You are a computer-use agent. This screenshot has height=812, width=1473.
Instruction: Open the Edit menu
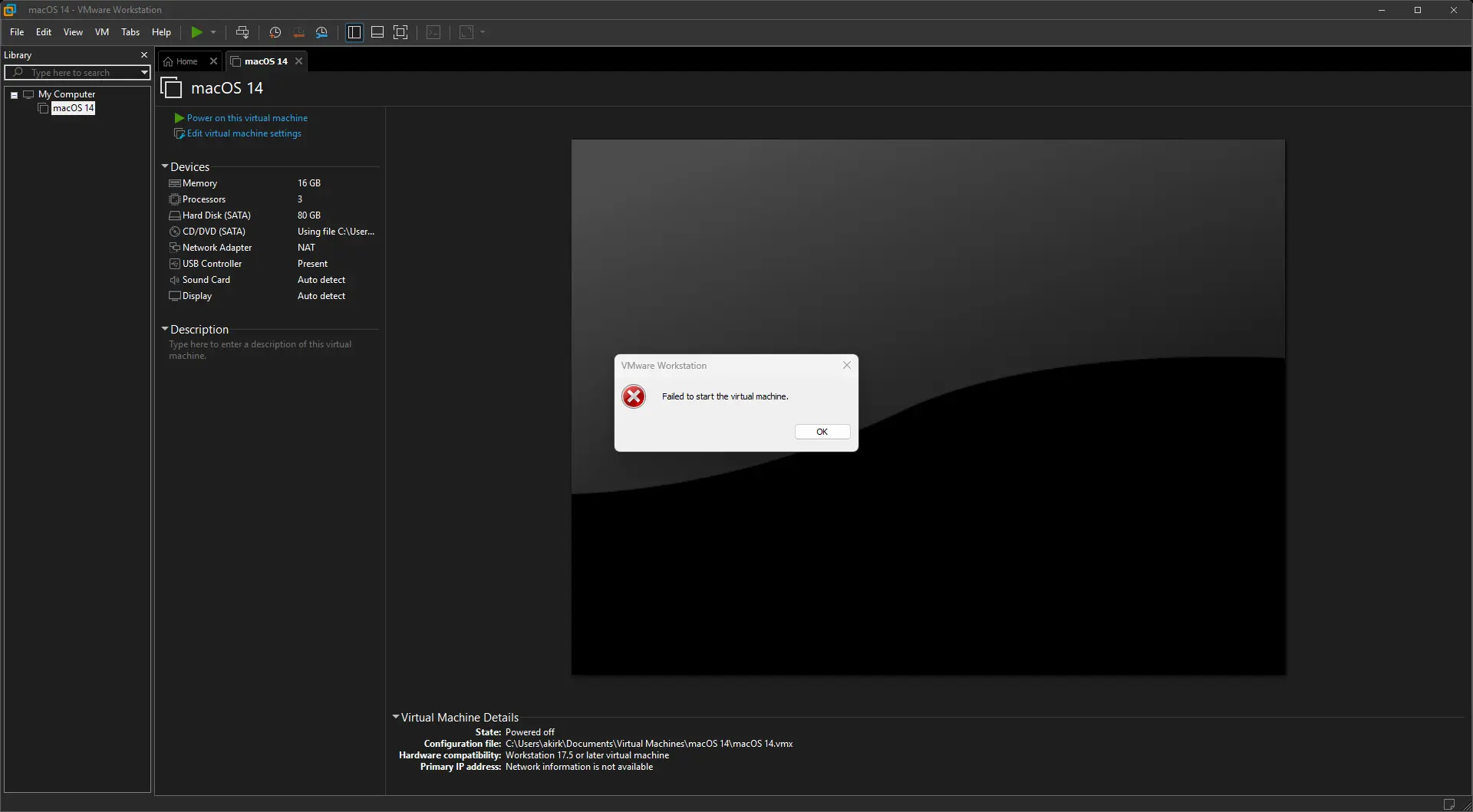pyautogui.click(x=44, y=32)
